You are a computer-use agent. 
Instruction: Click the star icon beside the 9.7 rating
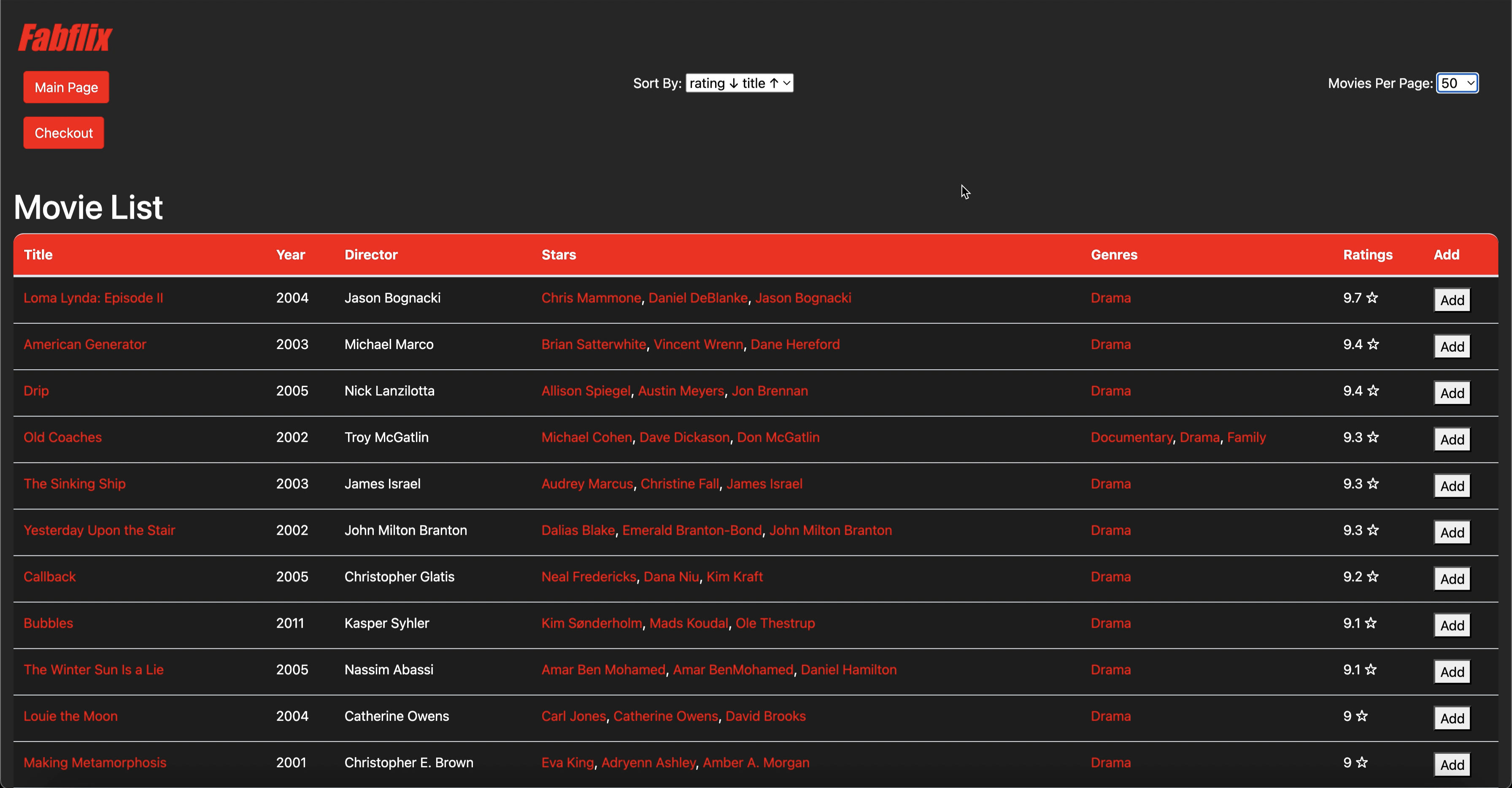click(1372, 298)
